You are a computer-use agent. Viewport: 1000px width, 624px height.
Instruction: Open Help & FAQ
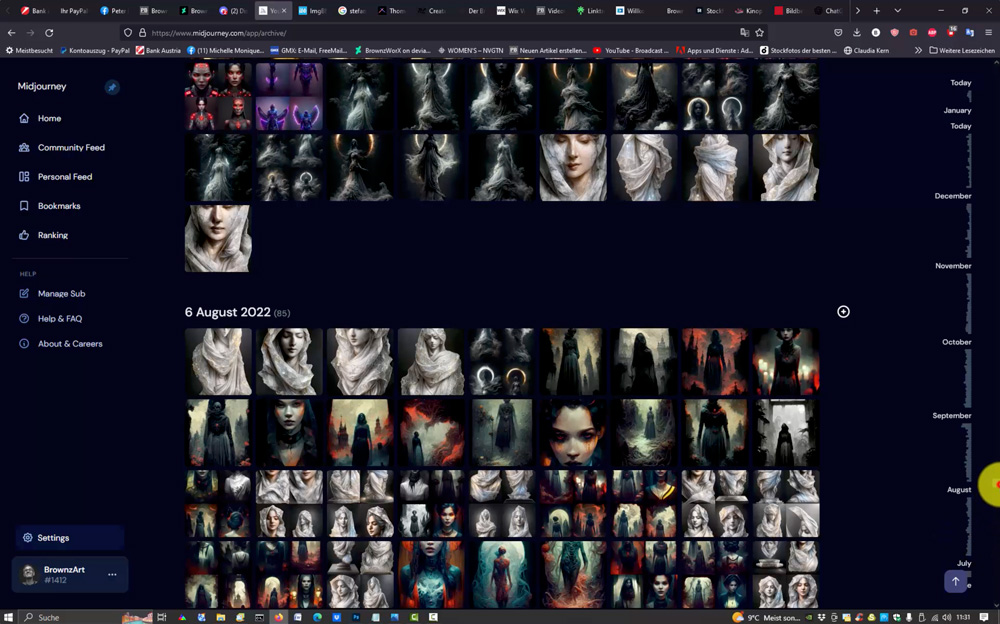[59, 319]
